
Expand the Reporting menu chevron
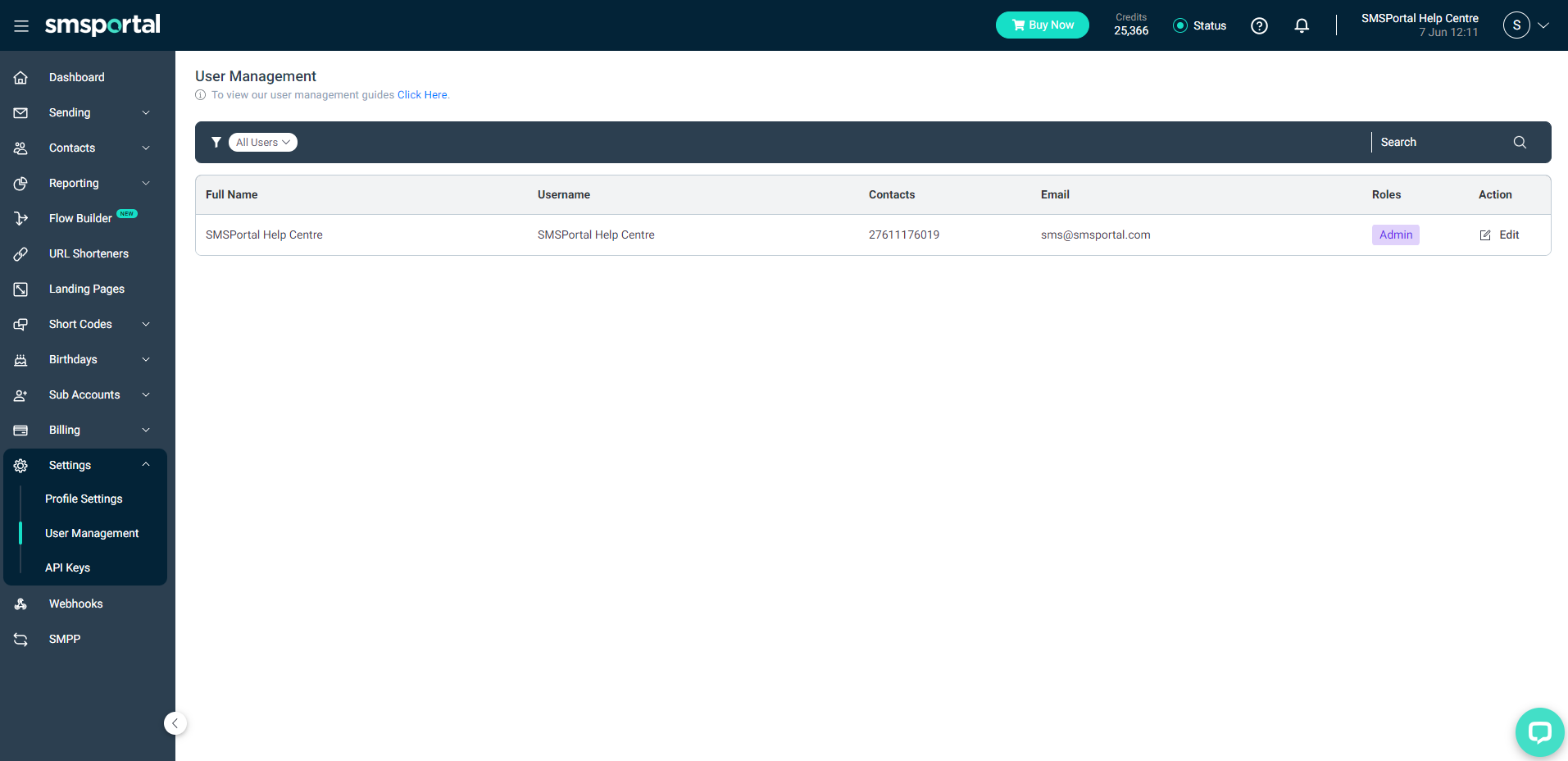tap(146, 183)
